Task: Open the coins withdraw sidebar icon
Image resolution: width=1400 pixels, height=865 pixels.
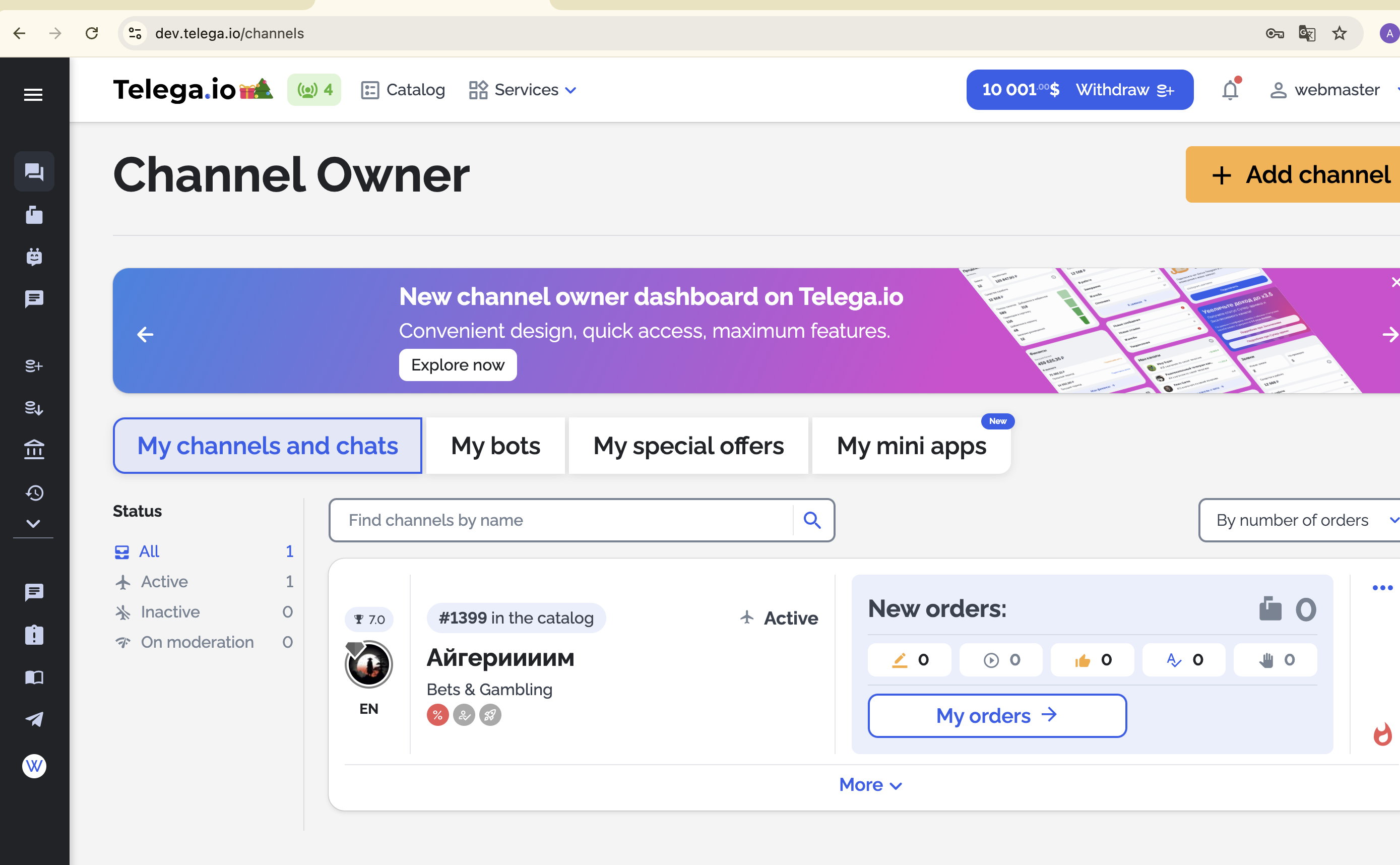Action: click(x=34, y=408)
